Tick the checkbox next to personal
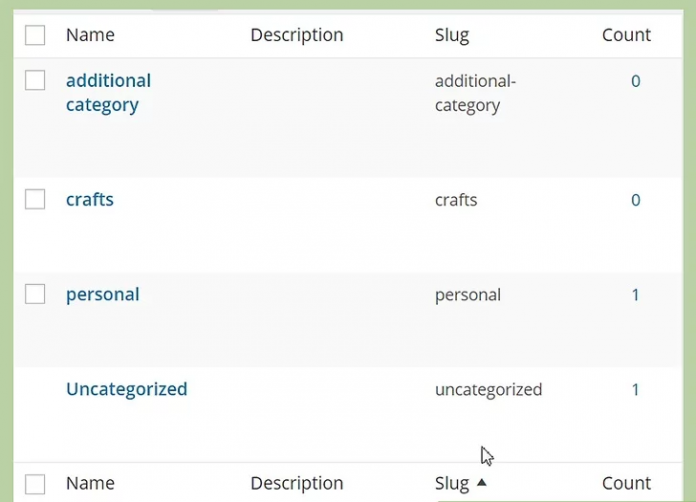This screenshot has height=502, width=696. [x=35, y=294]
